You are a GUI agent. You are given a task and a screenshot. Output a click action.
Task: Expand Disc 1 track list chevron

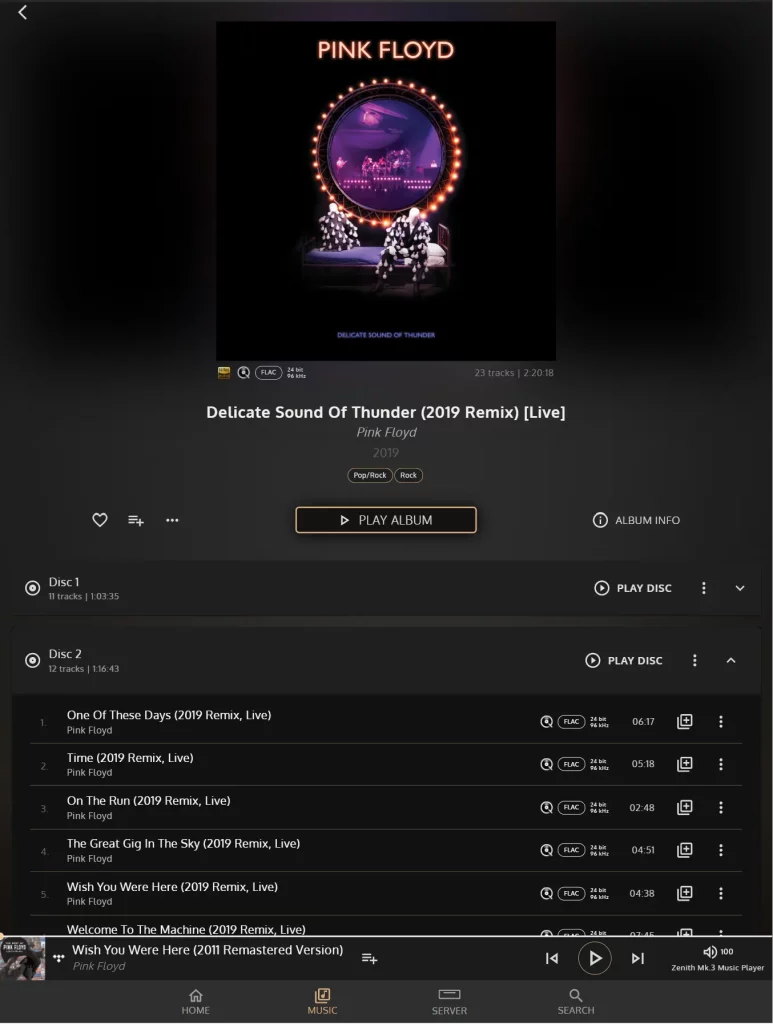click(740, 588)
